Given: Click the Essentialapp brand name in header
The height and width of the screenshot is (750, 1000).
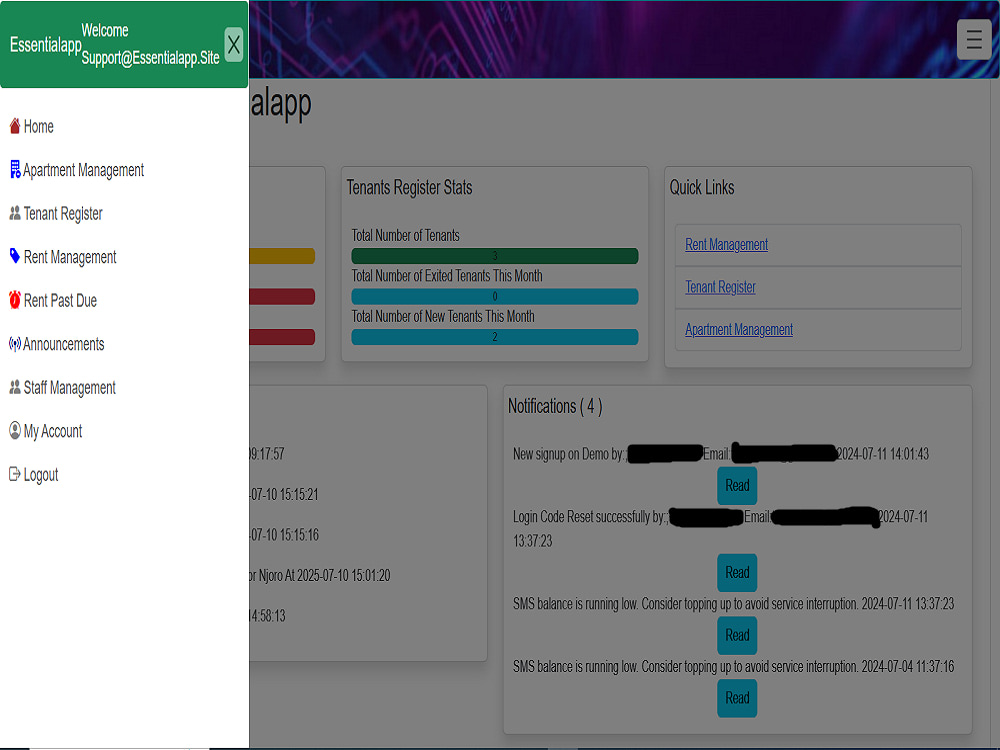Looking at the screenshot, I should coord(45,45).
